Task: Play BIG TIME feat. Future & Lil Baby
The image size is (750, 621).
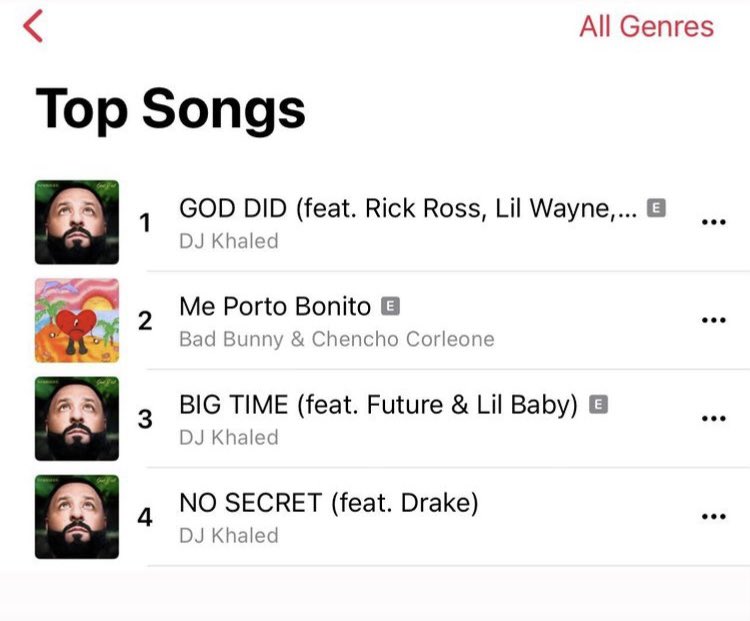Action: [x=378, y=405]
